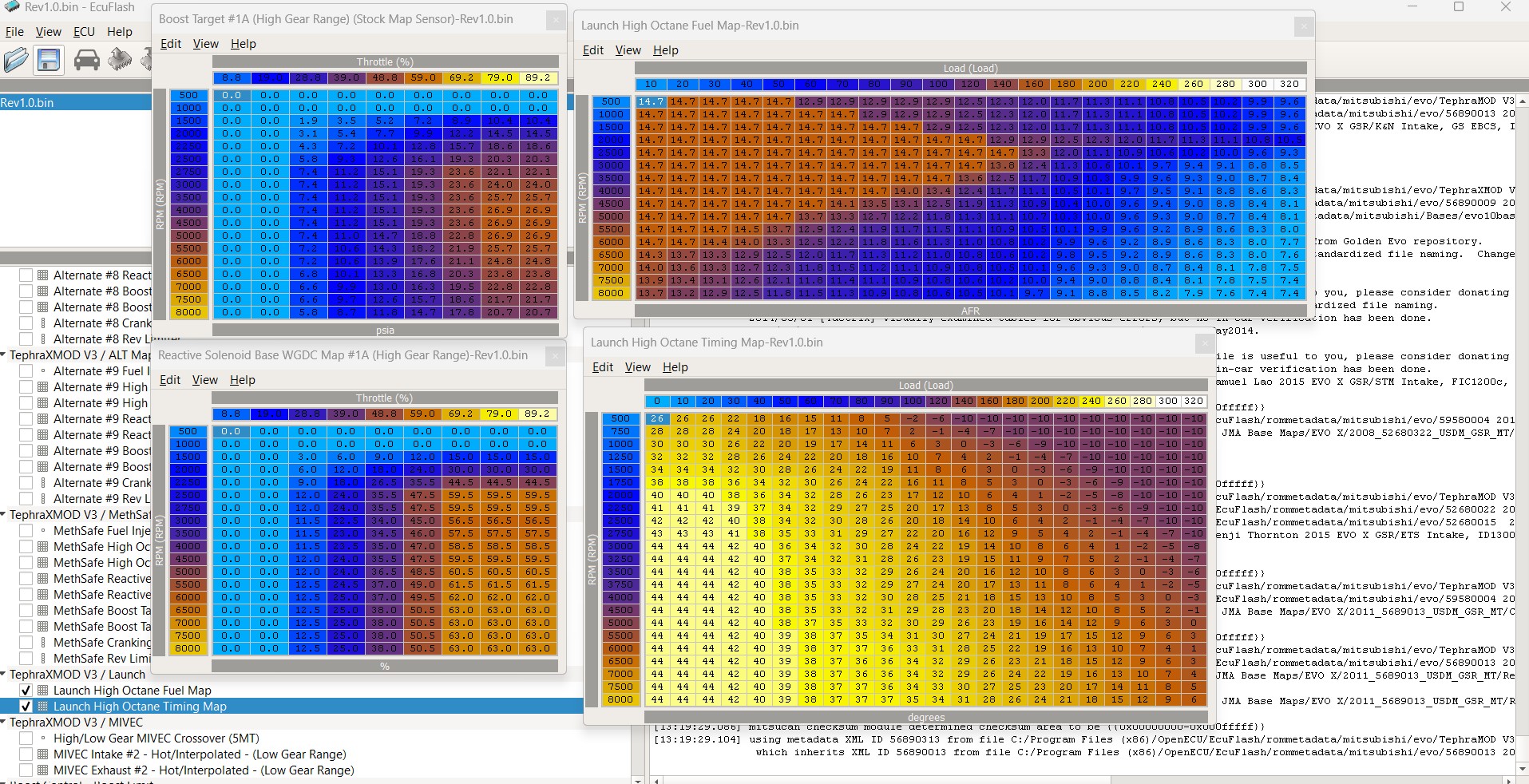Click the Open ROM folder icon
1529x784 pixels.
[15, 60]
